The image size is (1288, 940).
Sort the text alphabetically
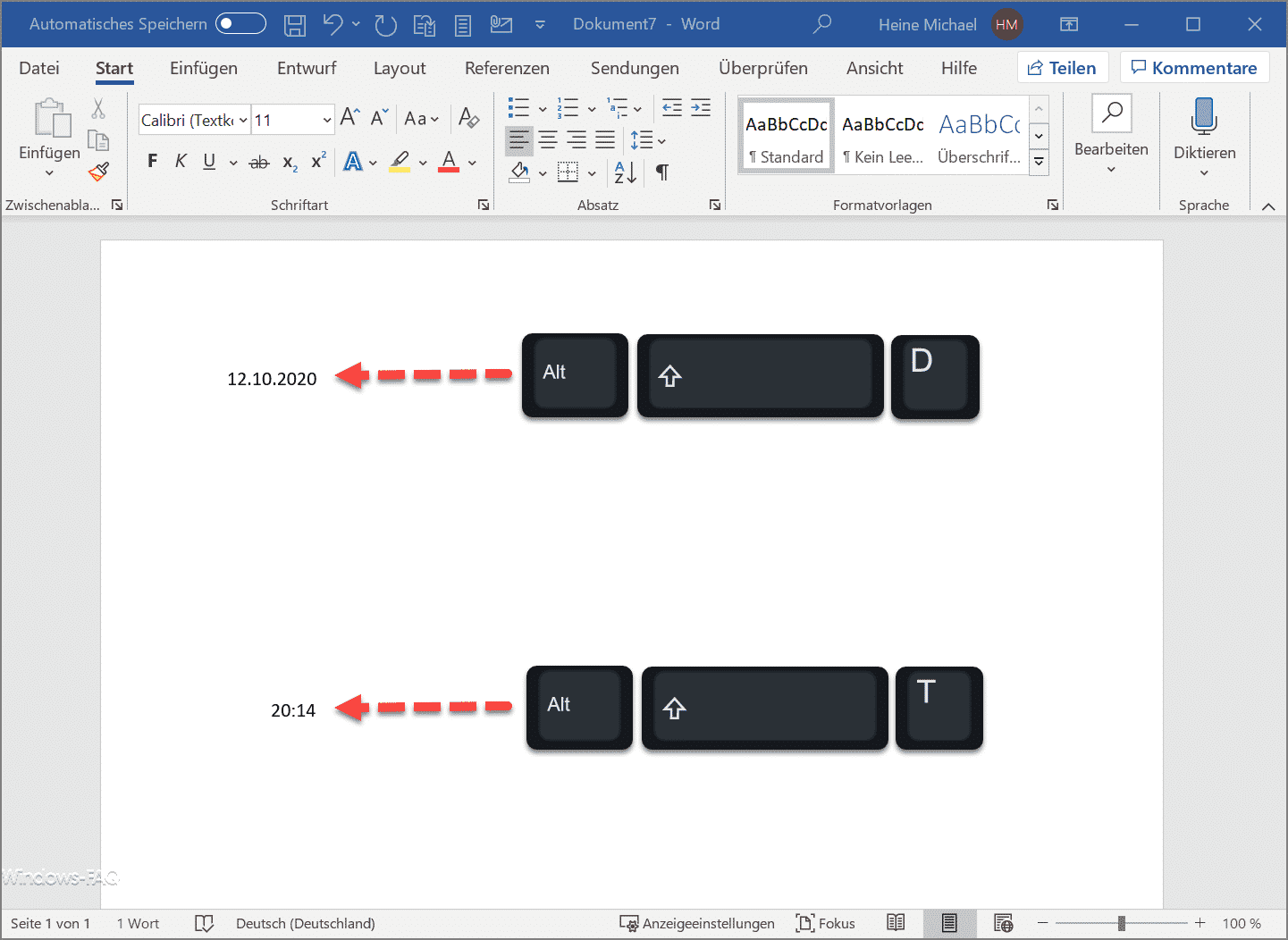(x=626, y=172)
